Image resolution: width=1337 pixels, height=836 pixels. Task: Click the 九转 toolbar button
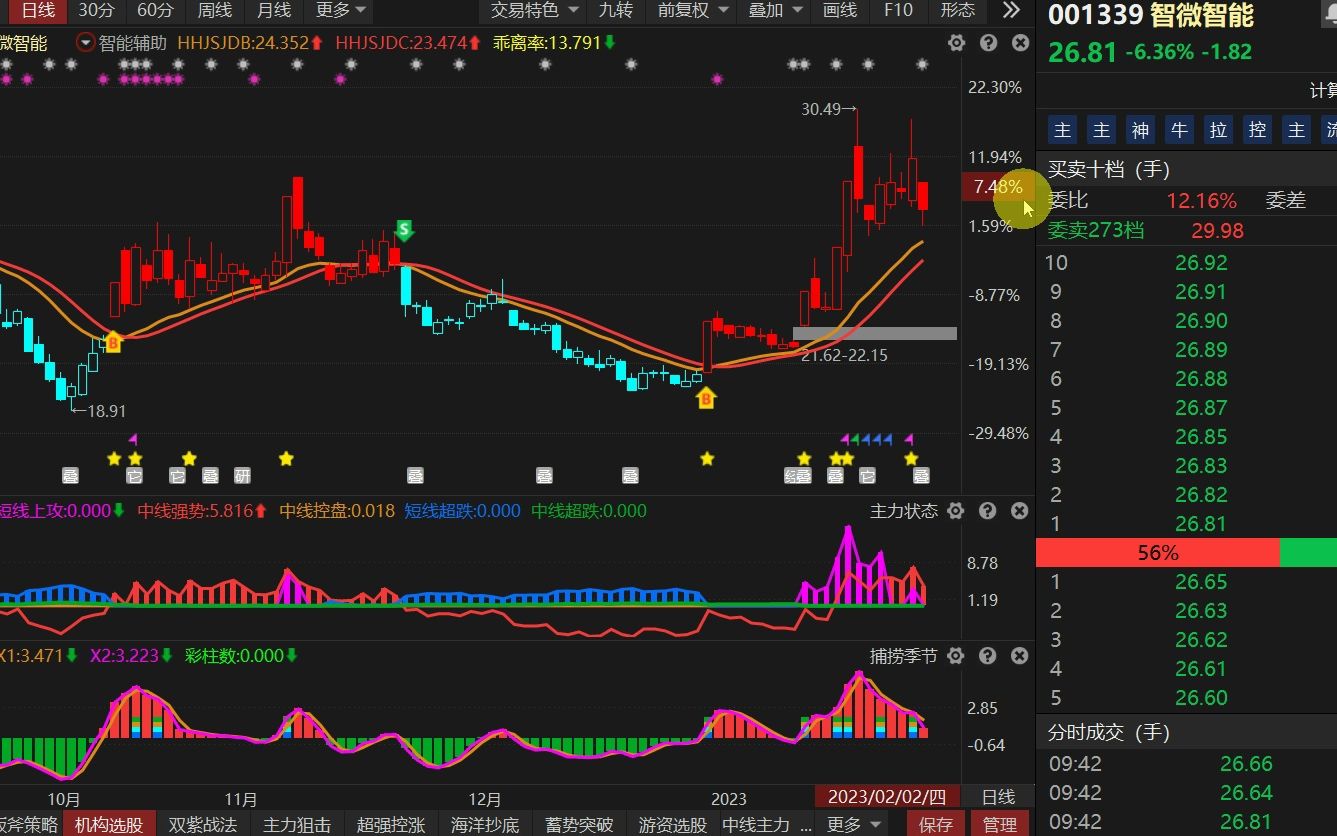click(x=616, y=10)
